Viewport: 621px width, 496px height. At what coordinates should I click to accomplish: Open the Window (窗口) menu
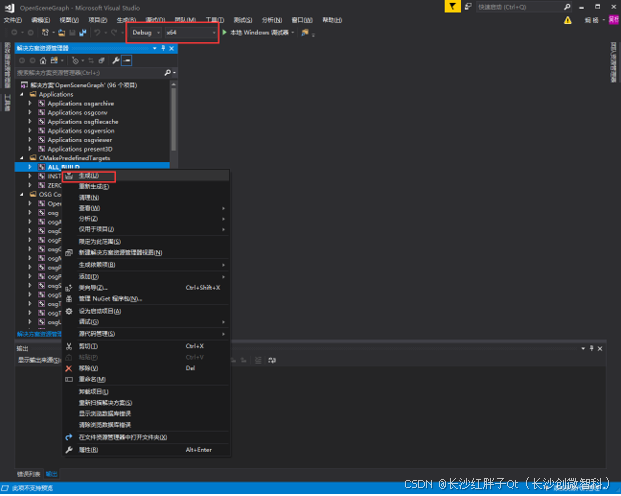pyautogui.click(x=302, y=20)
